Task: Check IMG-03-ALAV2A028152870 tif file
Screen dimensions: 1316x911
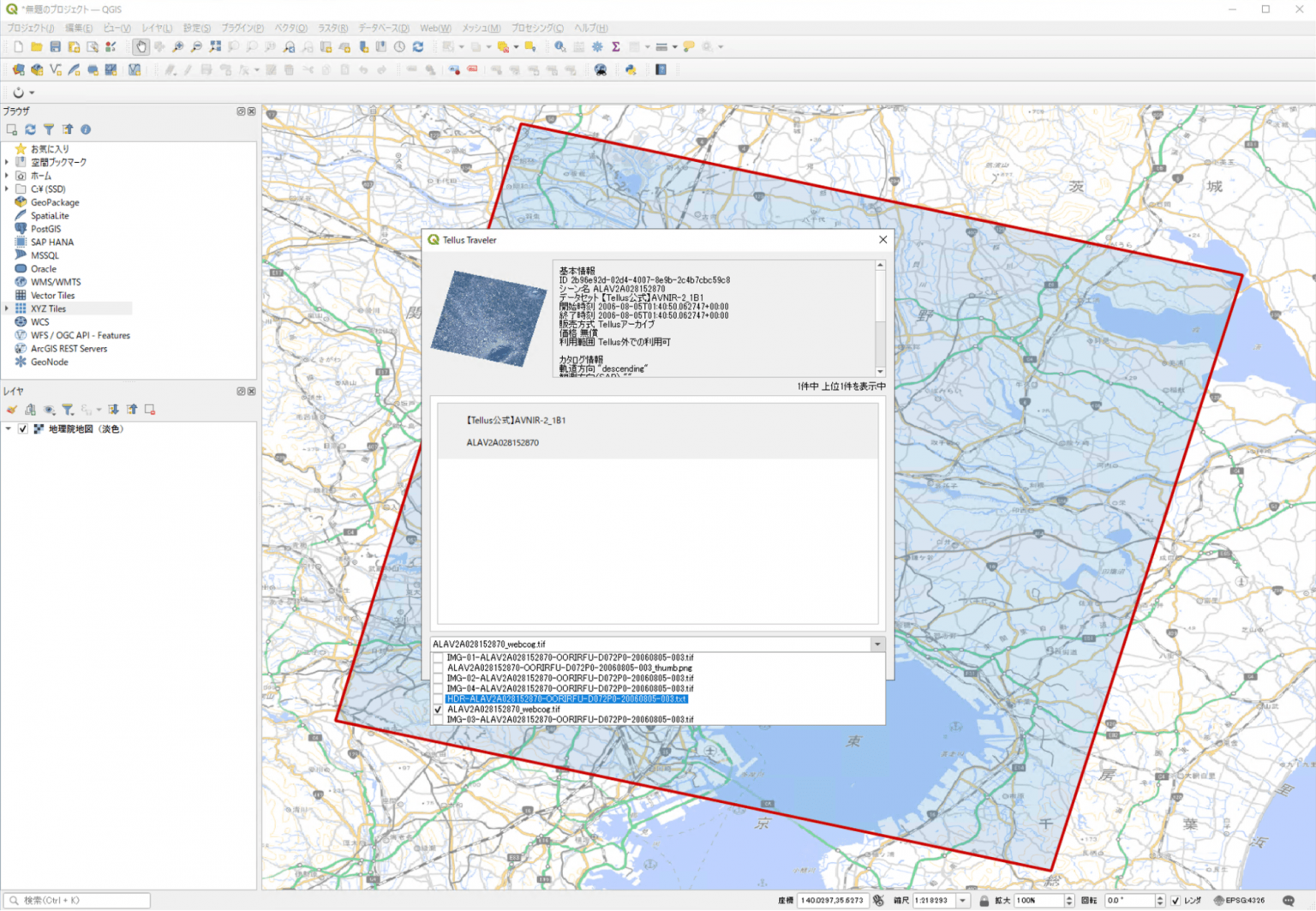Action: click(439, 720)
